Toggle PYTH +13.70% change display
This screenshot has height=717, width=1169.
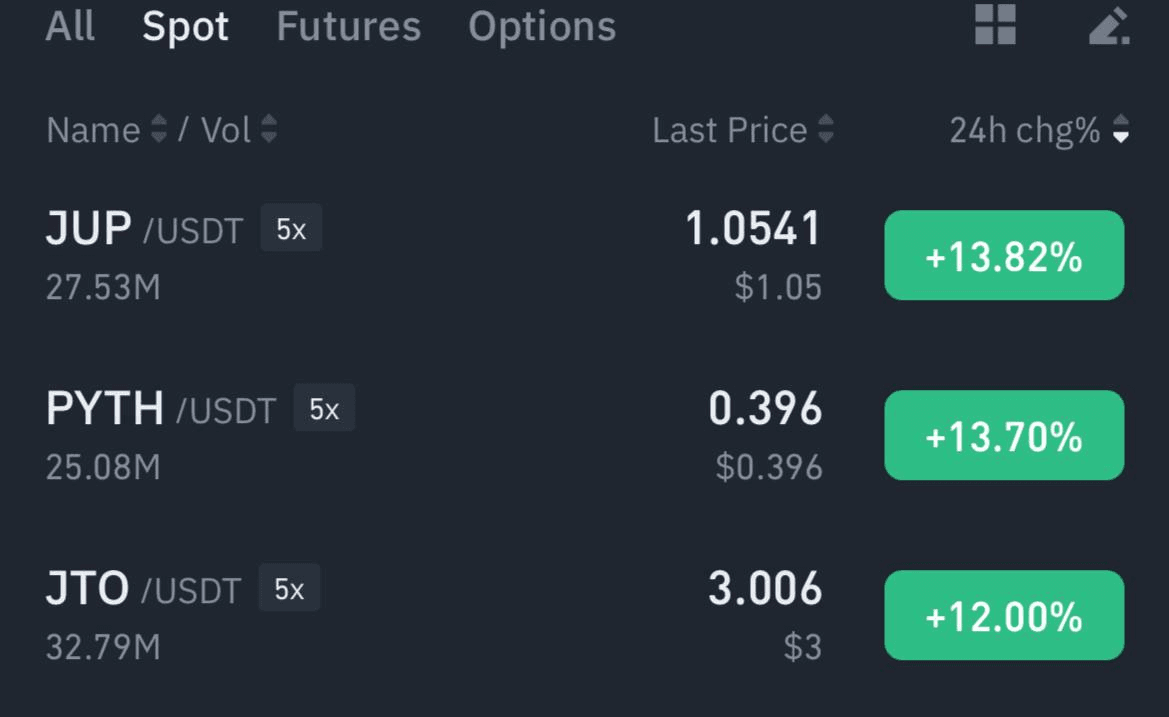(x=1004, y=435)
